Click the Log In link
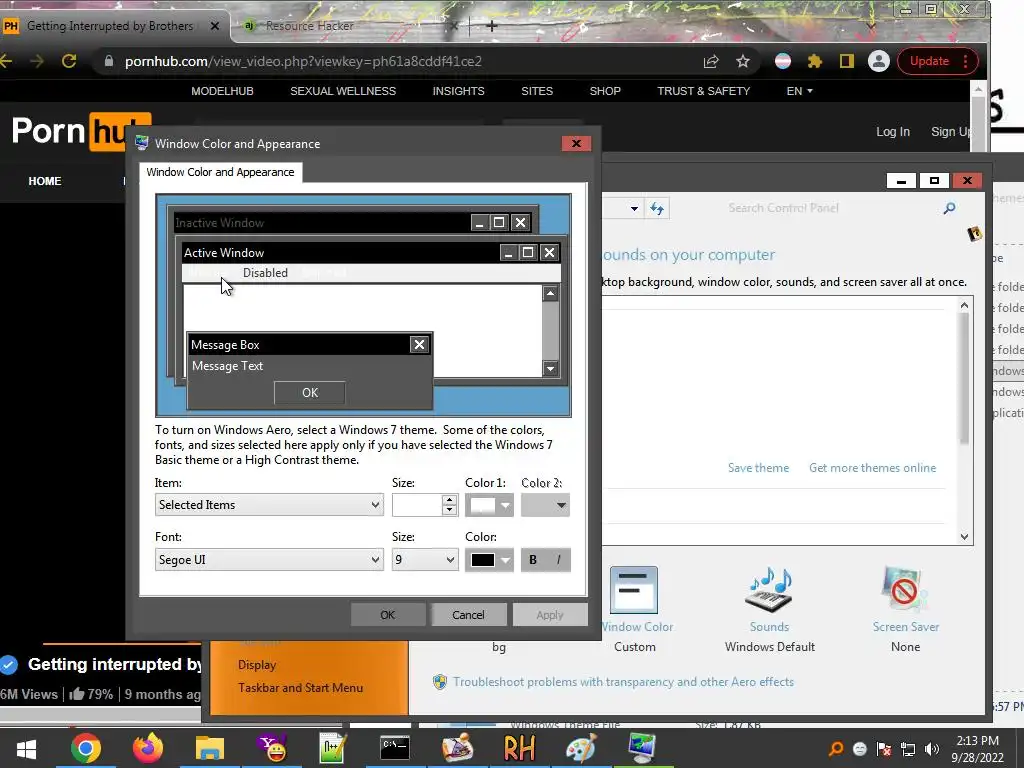1024x768 pixels. point(893,131)
